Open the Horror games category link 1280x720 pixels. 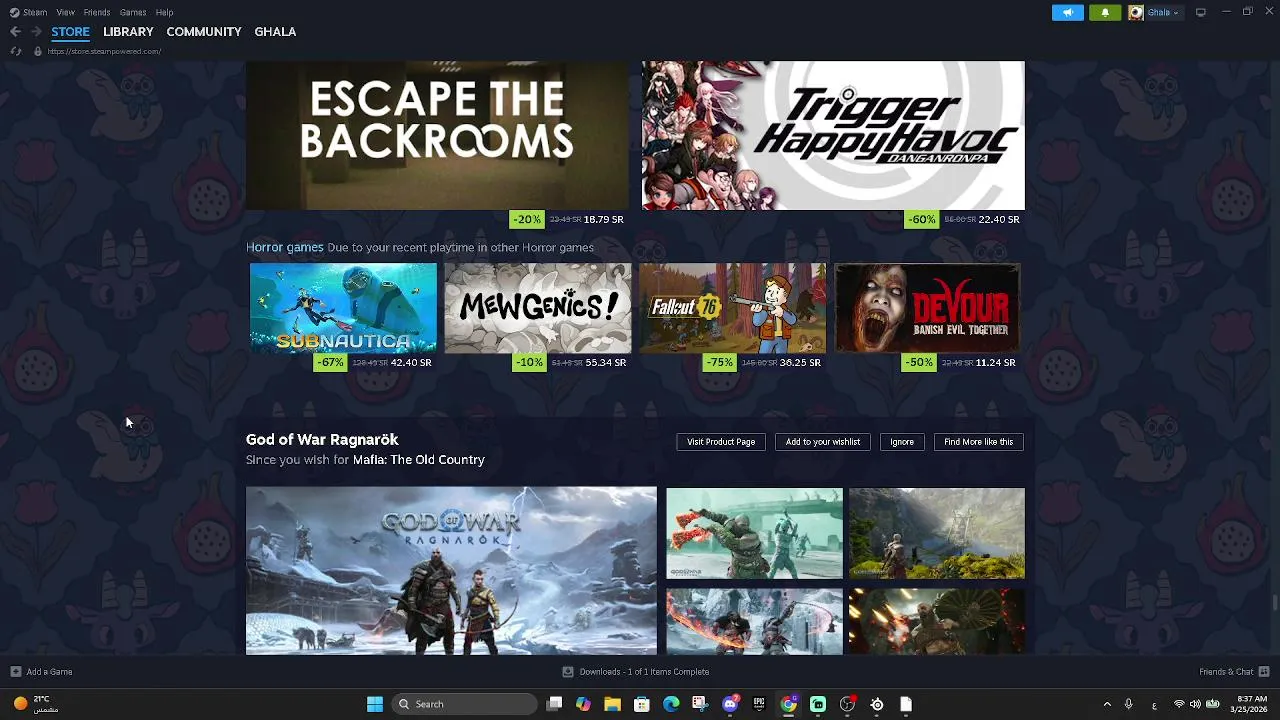coord(285,247)
